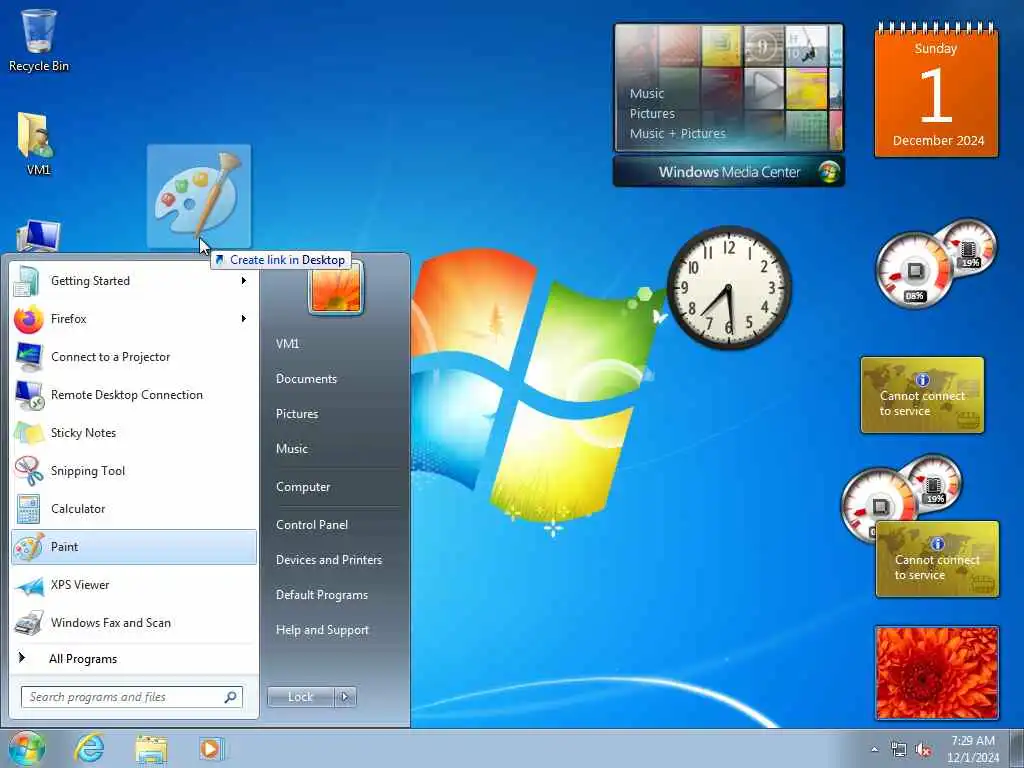Open the XPS Viewer icon

point(29,585)
